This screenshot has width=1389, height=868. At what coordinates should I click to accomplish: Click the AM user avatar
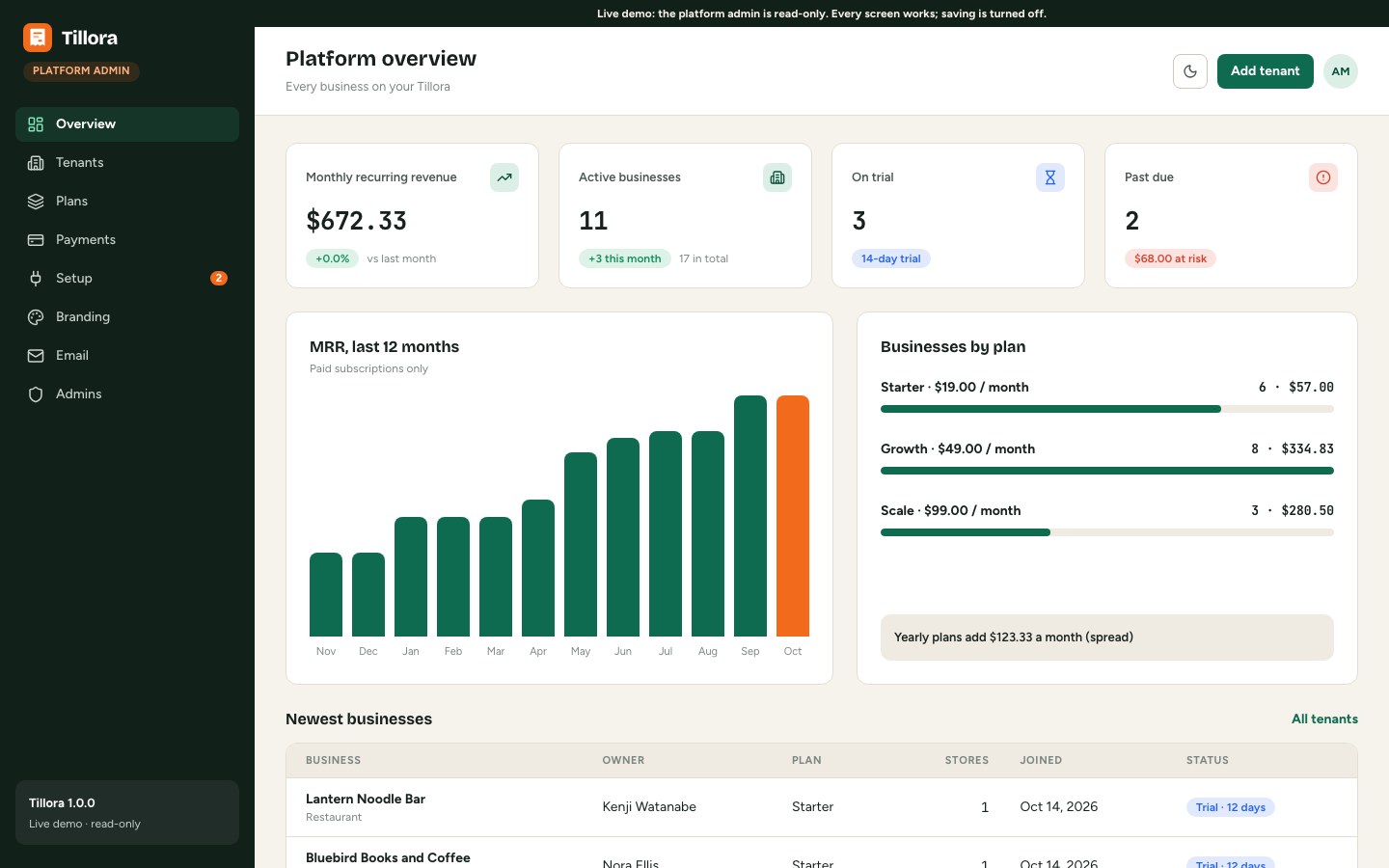pos(1341,71)
